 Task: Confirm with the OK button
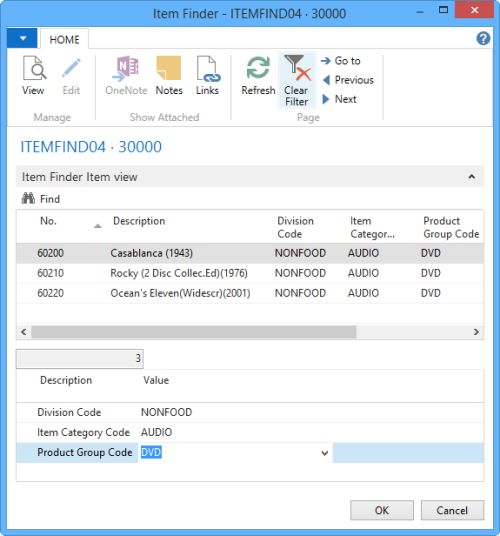tap(382, 510)
